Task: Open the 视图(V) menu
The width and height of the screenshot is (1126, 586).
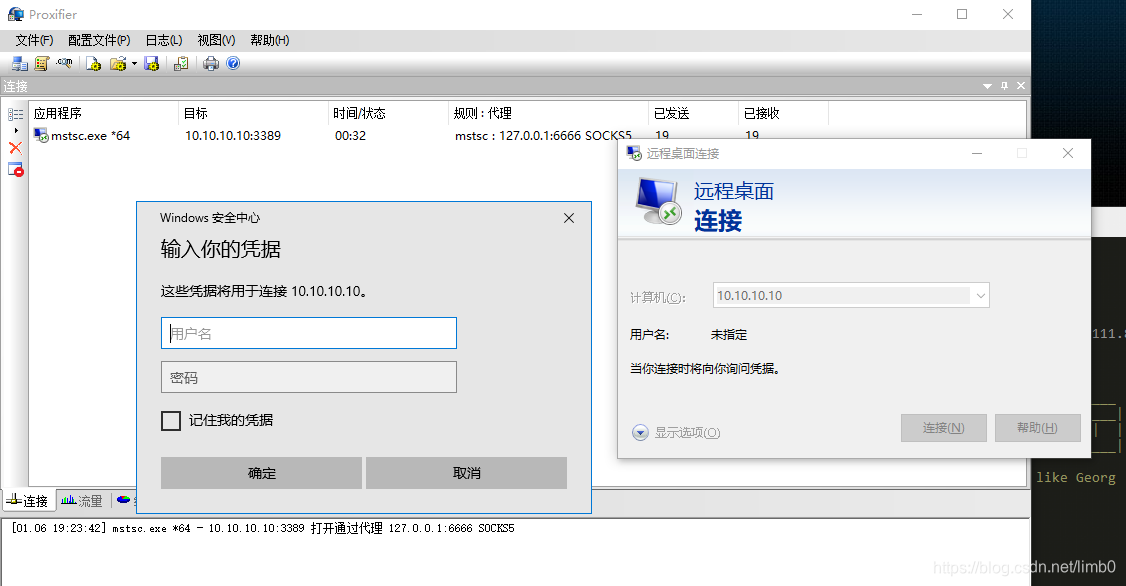Action: pyautogui.click(x=216, y=40)
